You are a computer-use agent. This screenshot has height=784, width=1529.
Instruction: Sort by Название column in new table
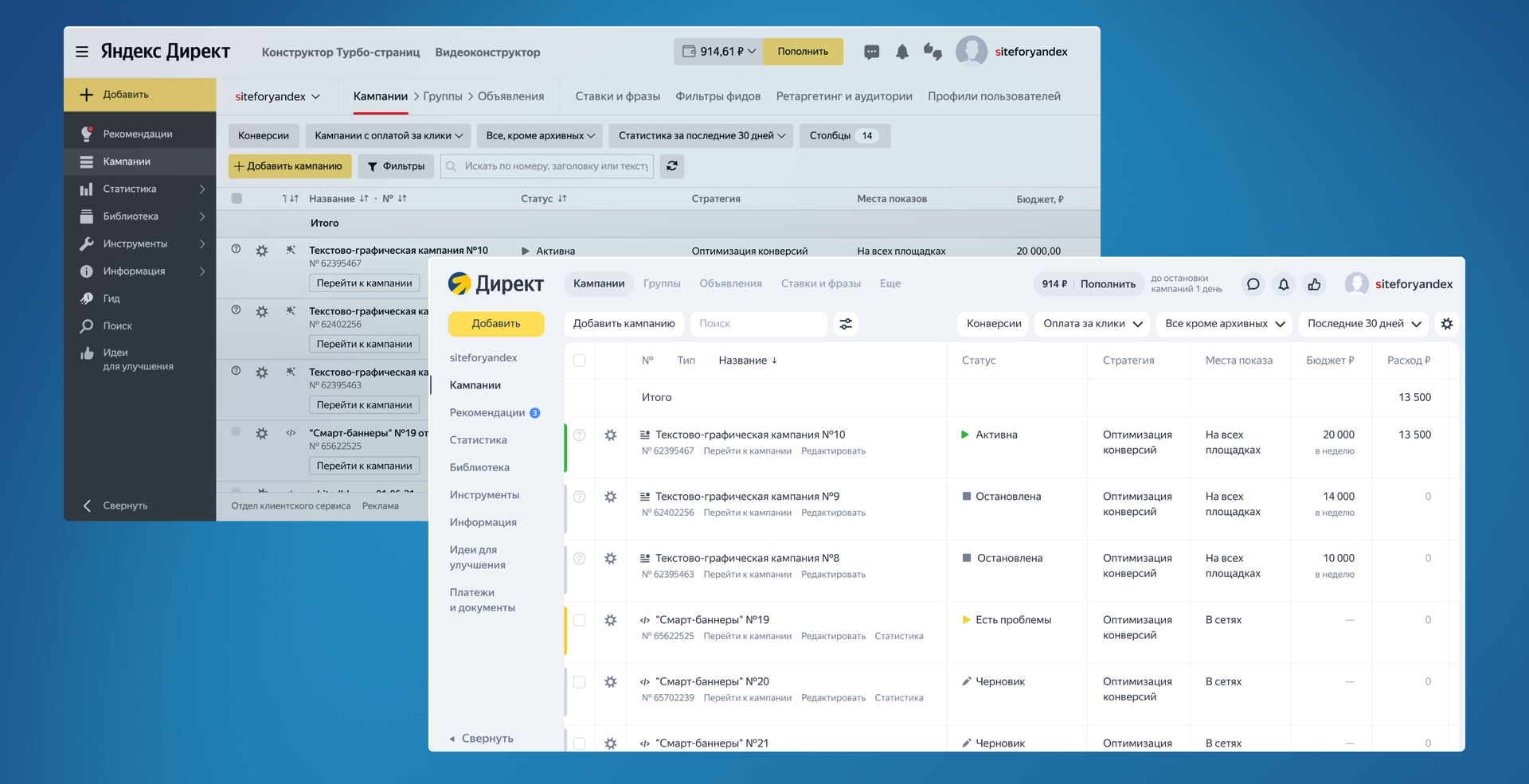(747, 361)
